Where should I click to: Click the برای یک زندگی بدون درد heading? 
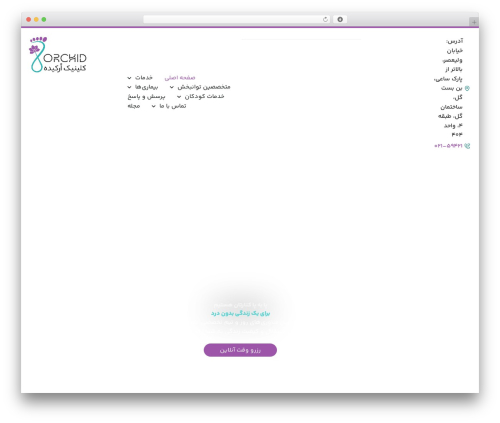240,313
